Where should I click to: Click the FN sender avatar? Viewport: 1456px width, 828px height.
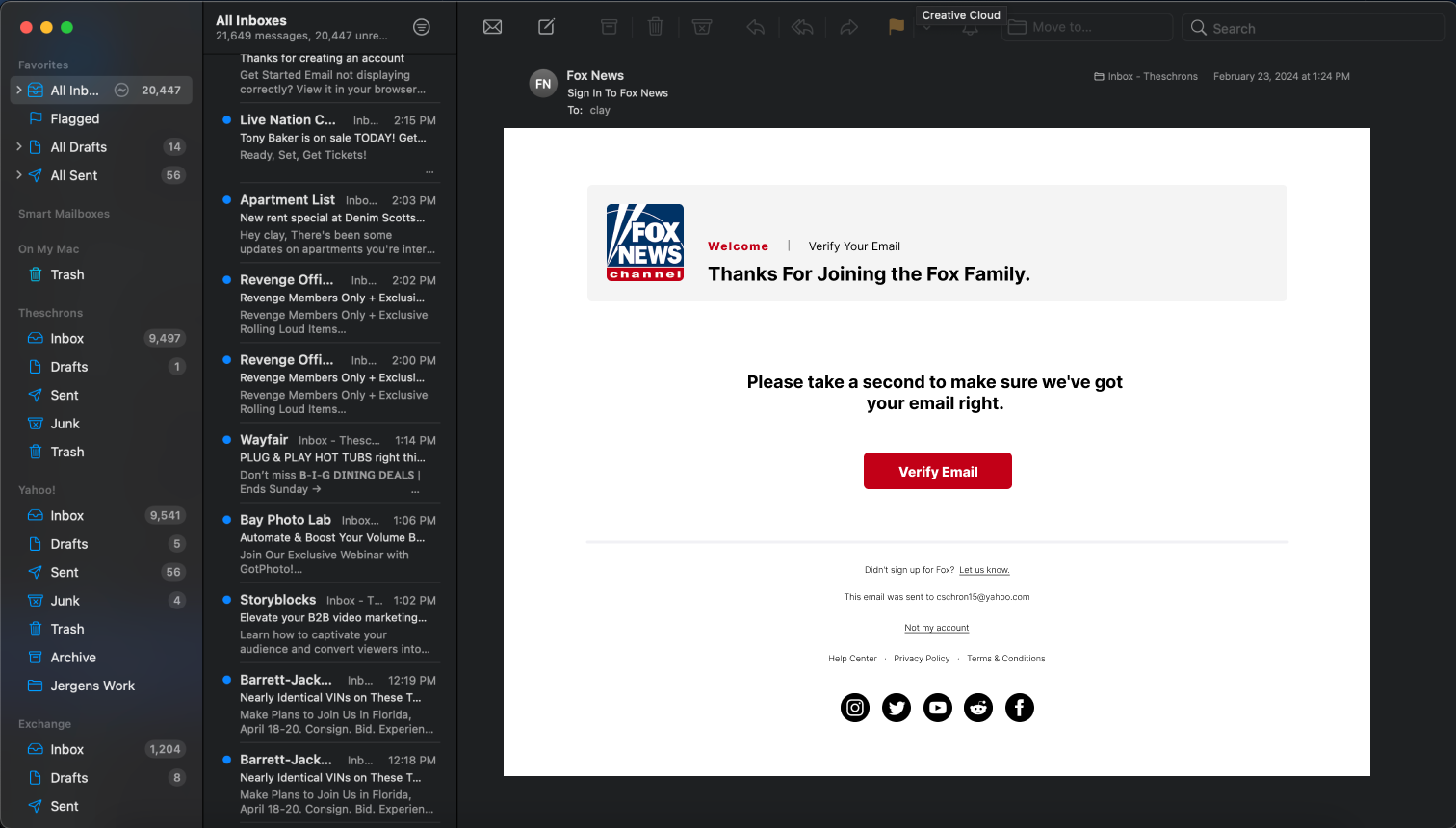pos(543,84)
